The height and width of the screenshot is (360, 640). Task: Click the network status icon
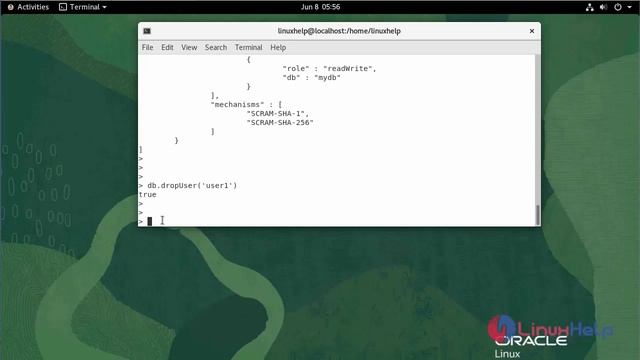pos(589,7)
